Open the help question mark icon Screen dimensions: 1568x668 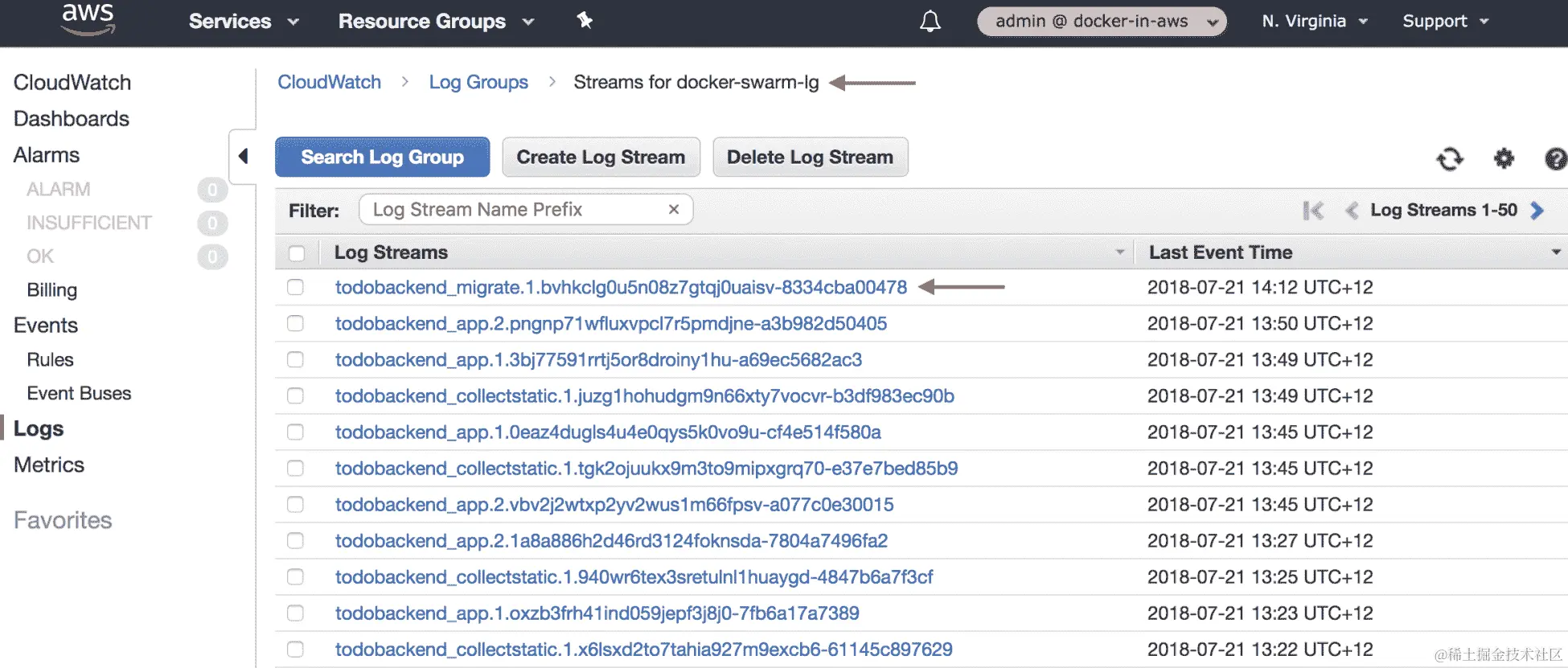click(x=1556, y=158)
